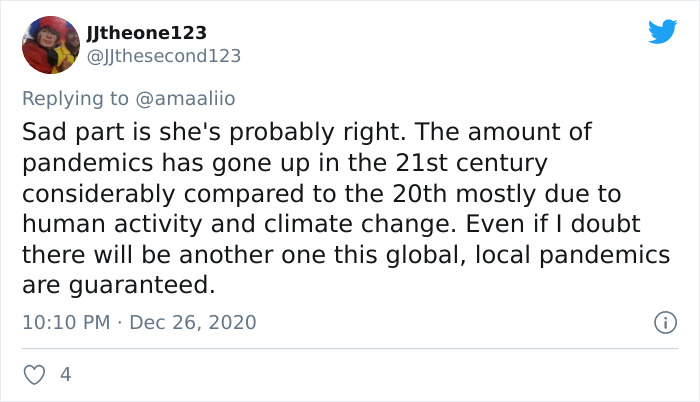Click the Dec 26, 2020 date
This screenshot has height=402, width=700.
[x=193, y=323]
